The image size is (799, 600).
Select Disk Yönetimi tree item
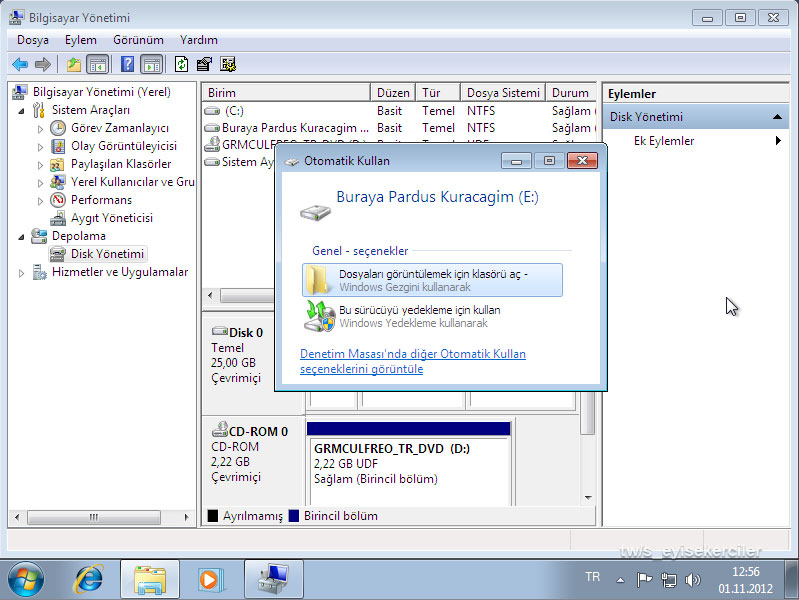(x=107, y=254)
